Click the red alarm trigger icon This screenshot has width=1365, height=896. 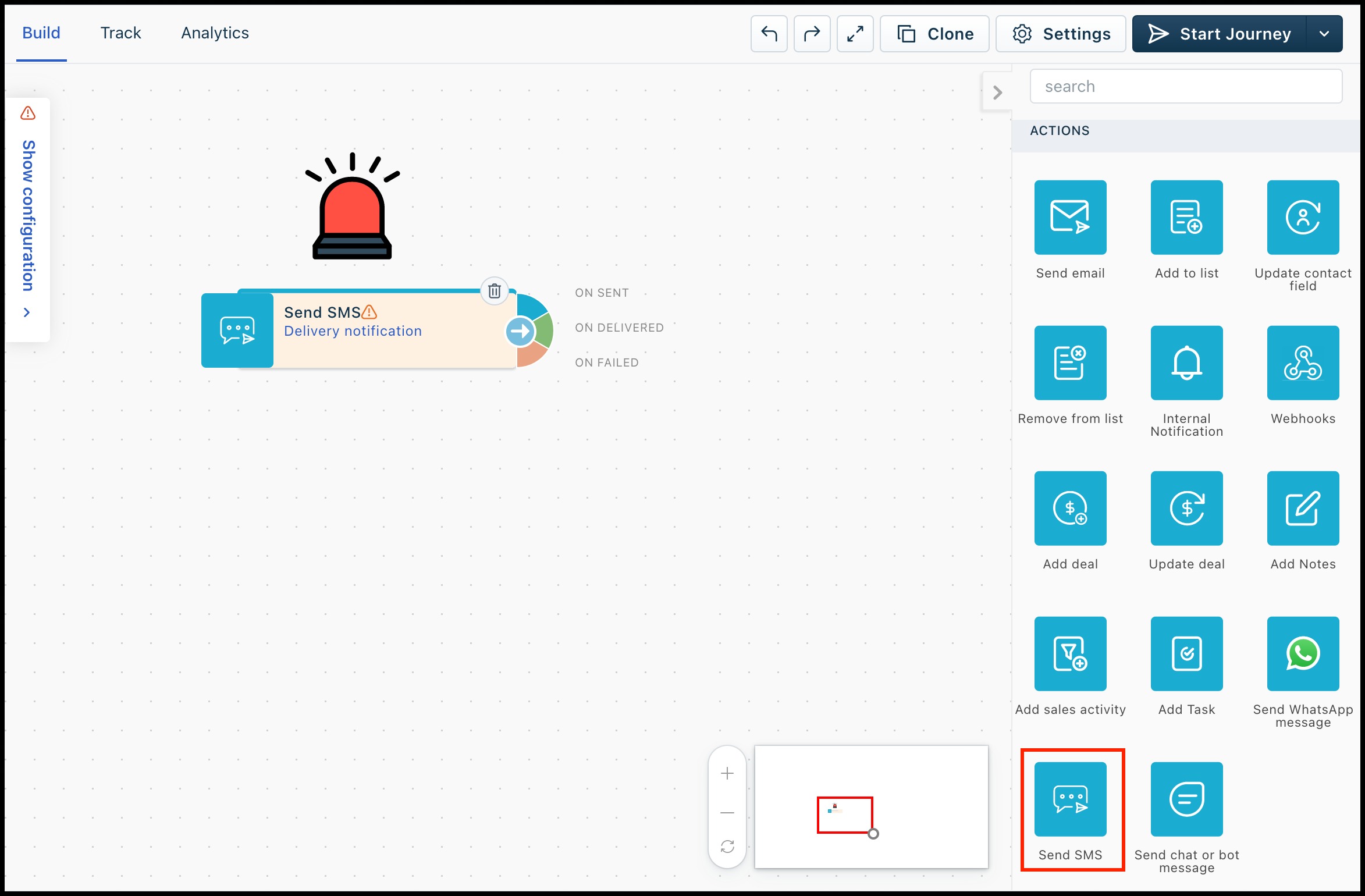(x=353, y=206)
